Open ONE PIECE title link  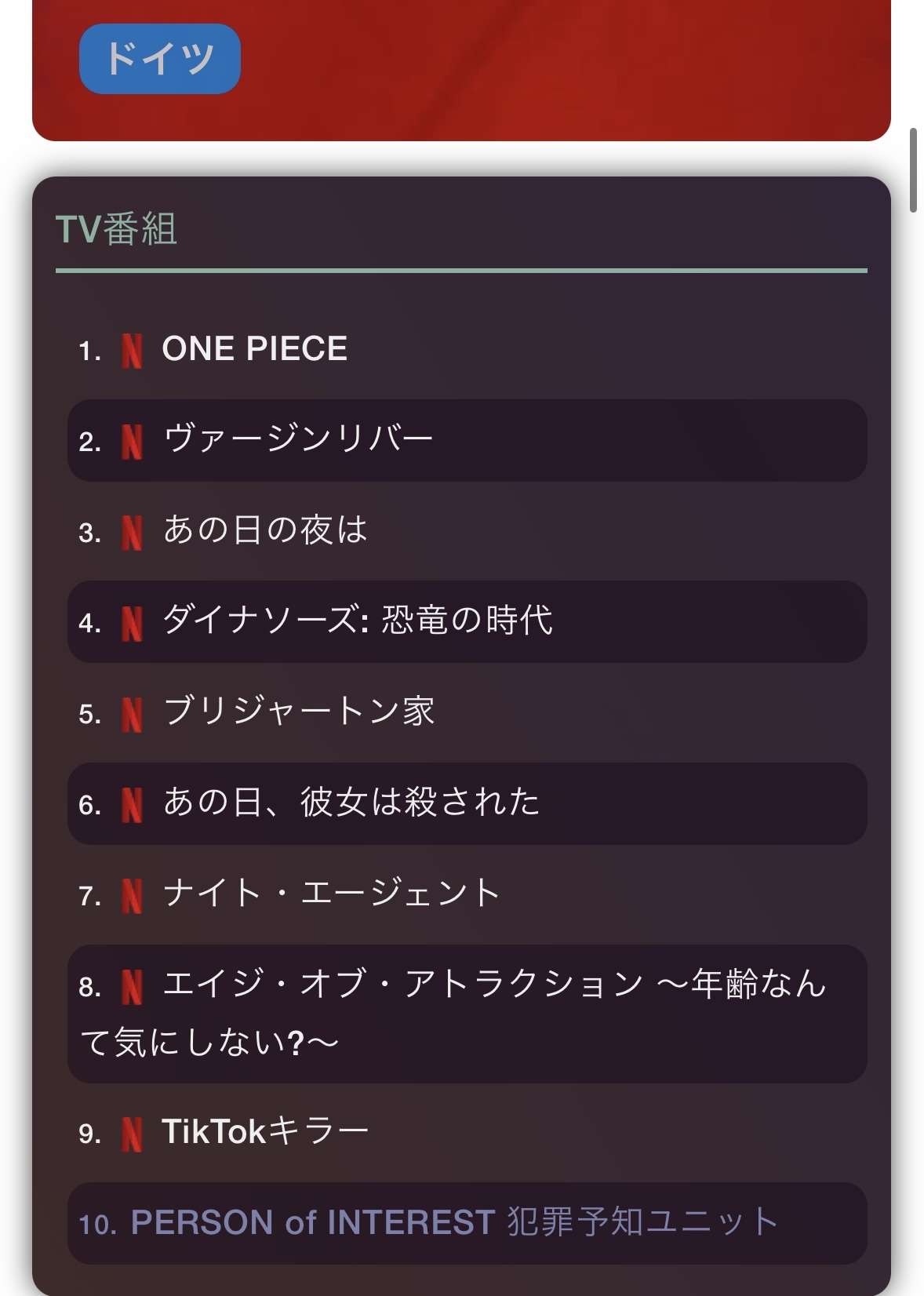click(254, 349)
